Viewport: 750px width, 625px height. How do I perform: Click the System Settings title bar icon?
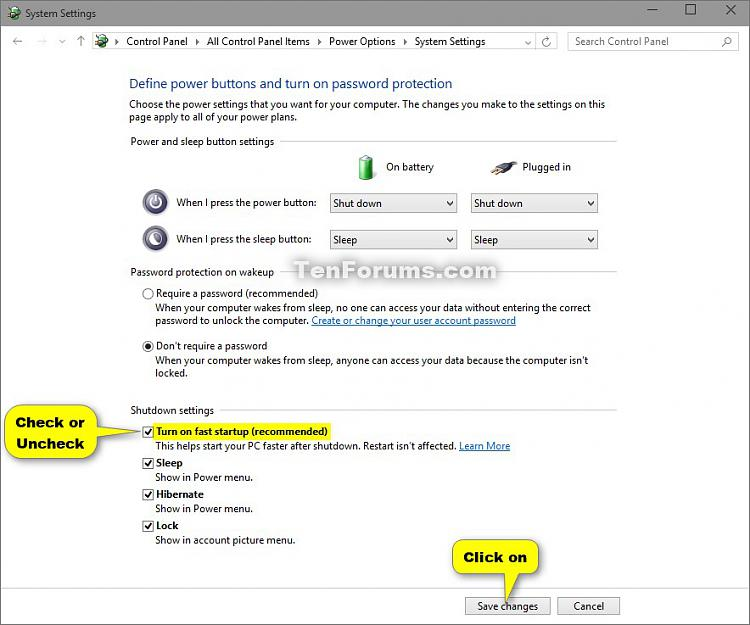click(12, 12)
